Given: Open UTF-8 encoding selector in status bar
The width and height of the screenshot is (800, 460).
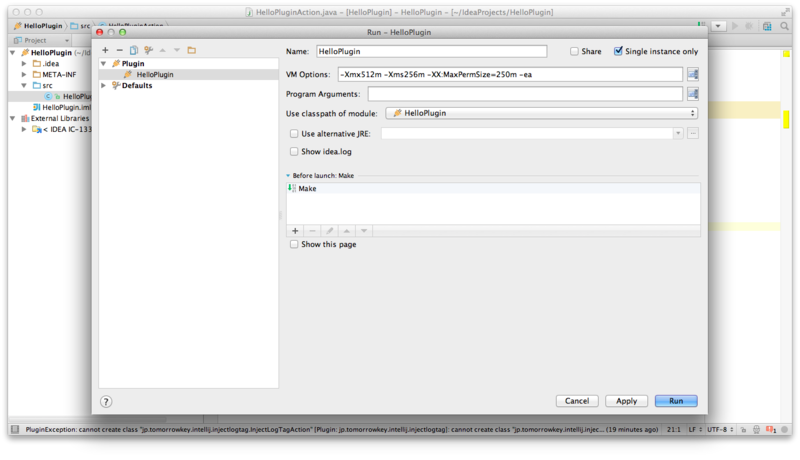Looking at the screenshot, I should click(x=720, y=429).
